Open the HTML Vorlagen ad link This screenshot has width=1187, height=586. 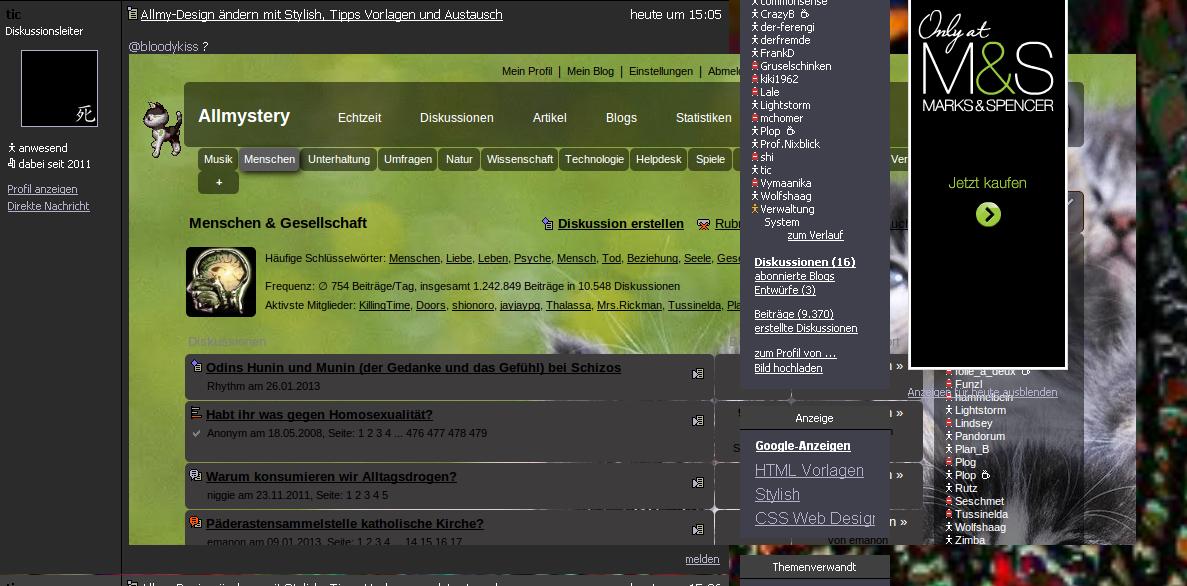[x=809, y=470]
